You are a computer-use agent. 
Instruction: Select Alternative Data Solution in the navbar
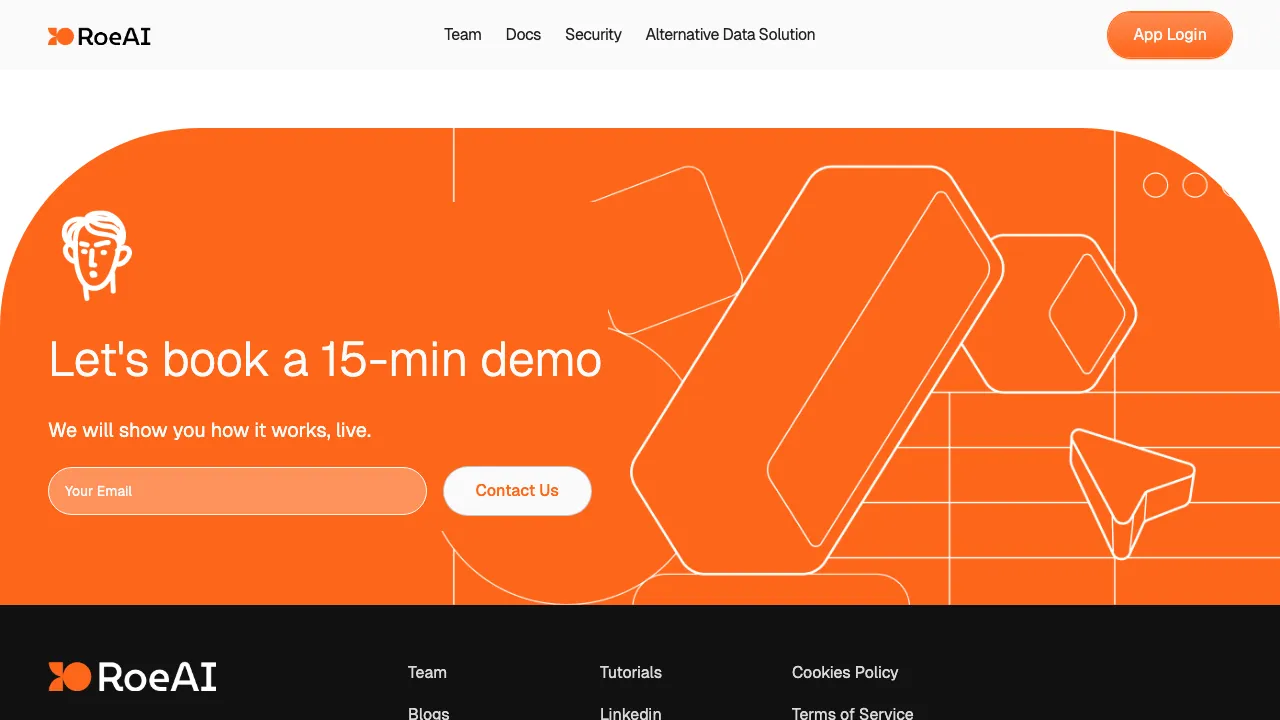point(730,35)
